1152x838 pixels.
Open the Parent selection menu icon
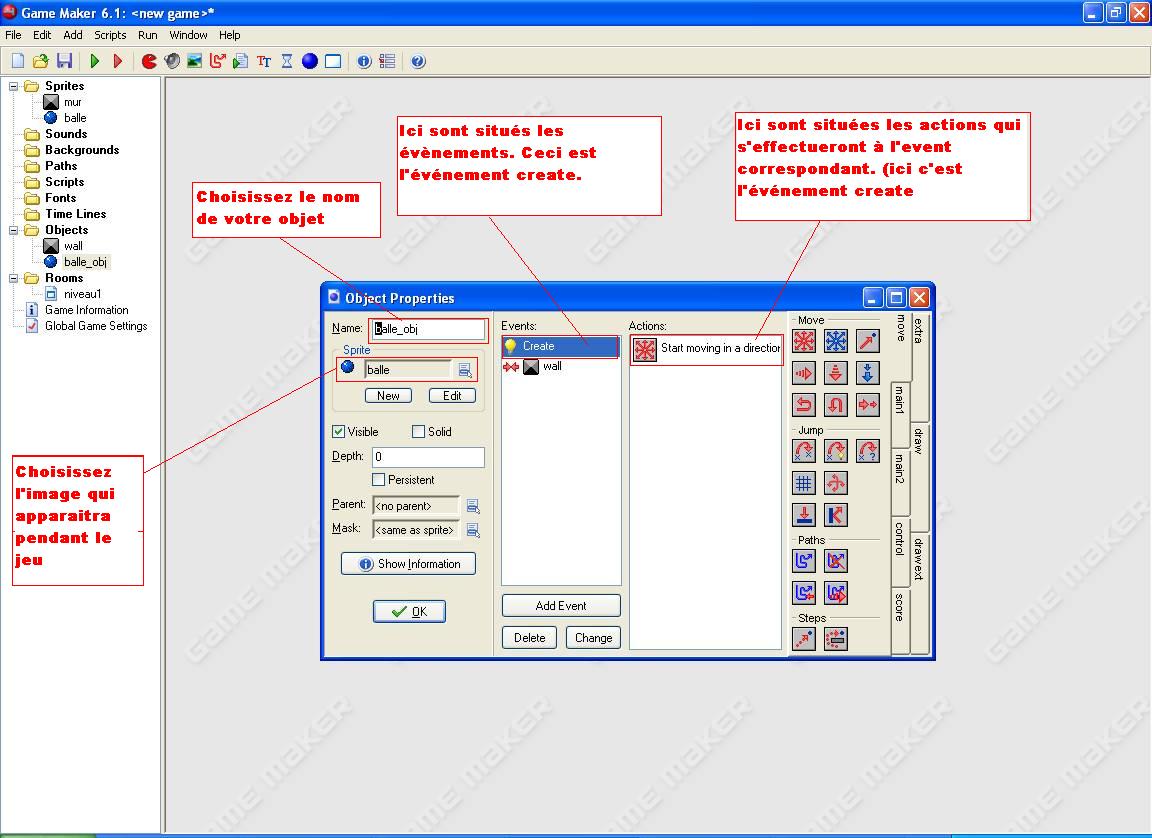tap(473, 506)
